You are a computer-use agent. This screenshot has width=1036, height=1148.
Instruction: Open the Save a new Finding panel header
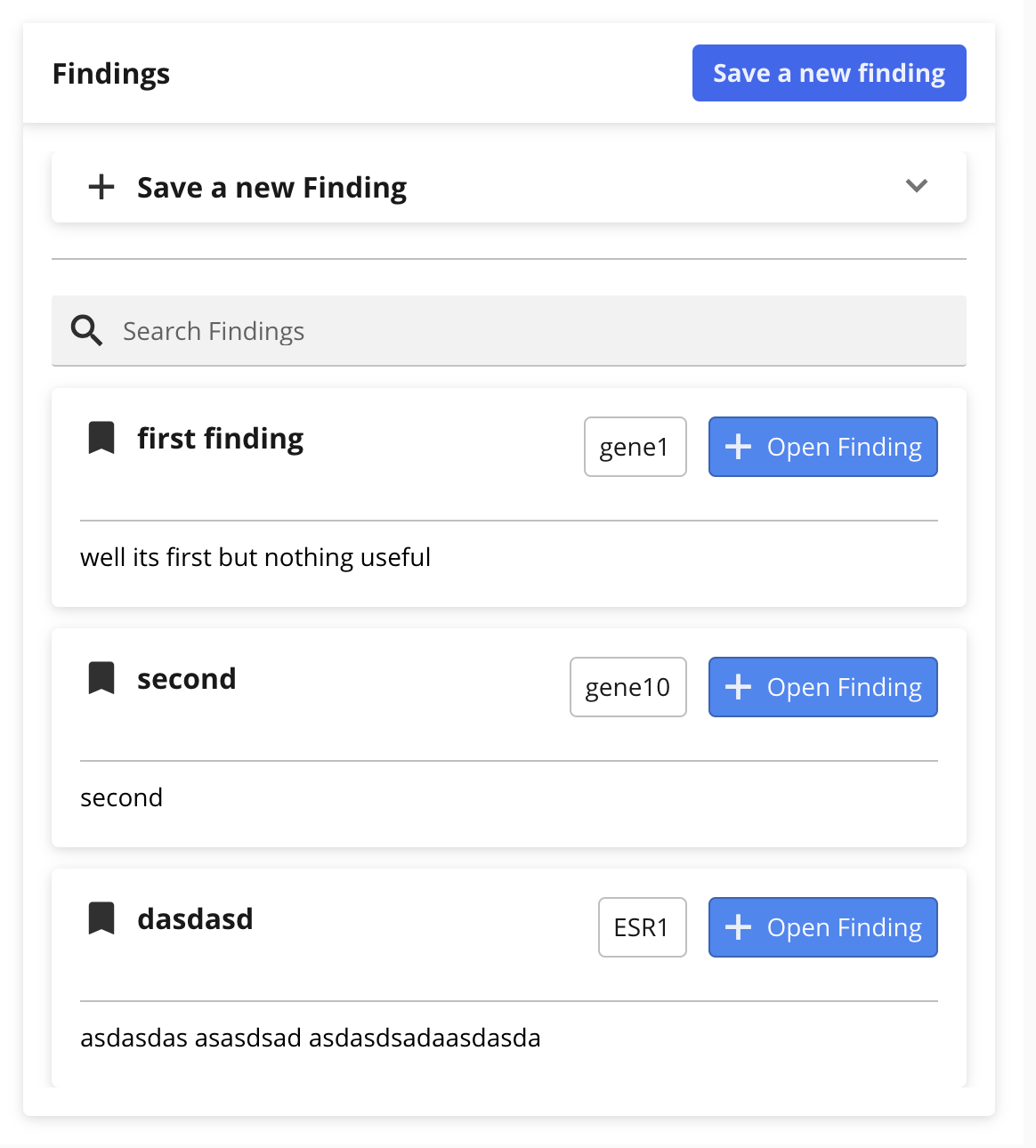[x=509, y=187]
